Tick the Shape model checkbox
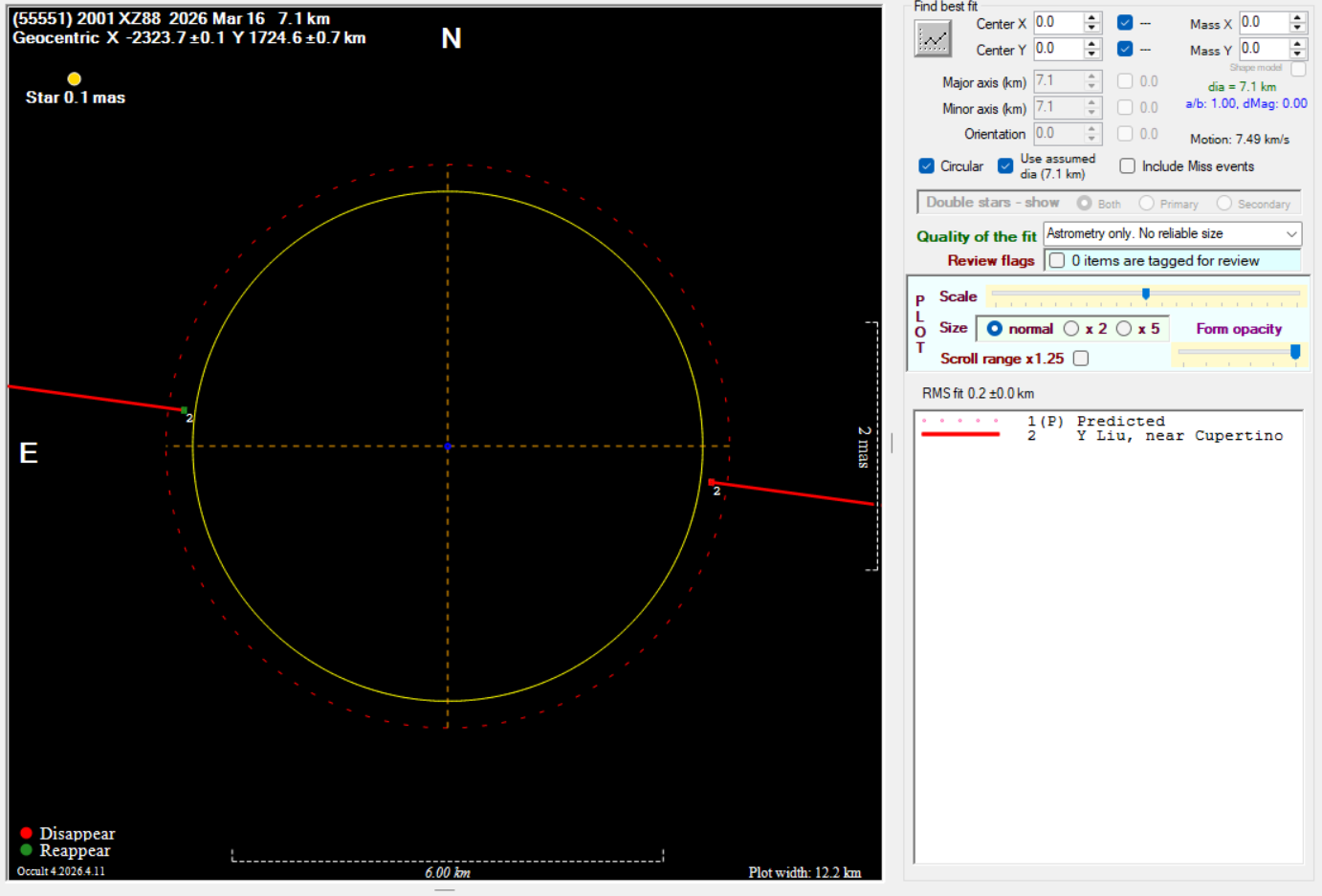1322x896 pixels. tap(1298, 69)
